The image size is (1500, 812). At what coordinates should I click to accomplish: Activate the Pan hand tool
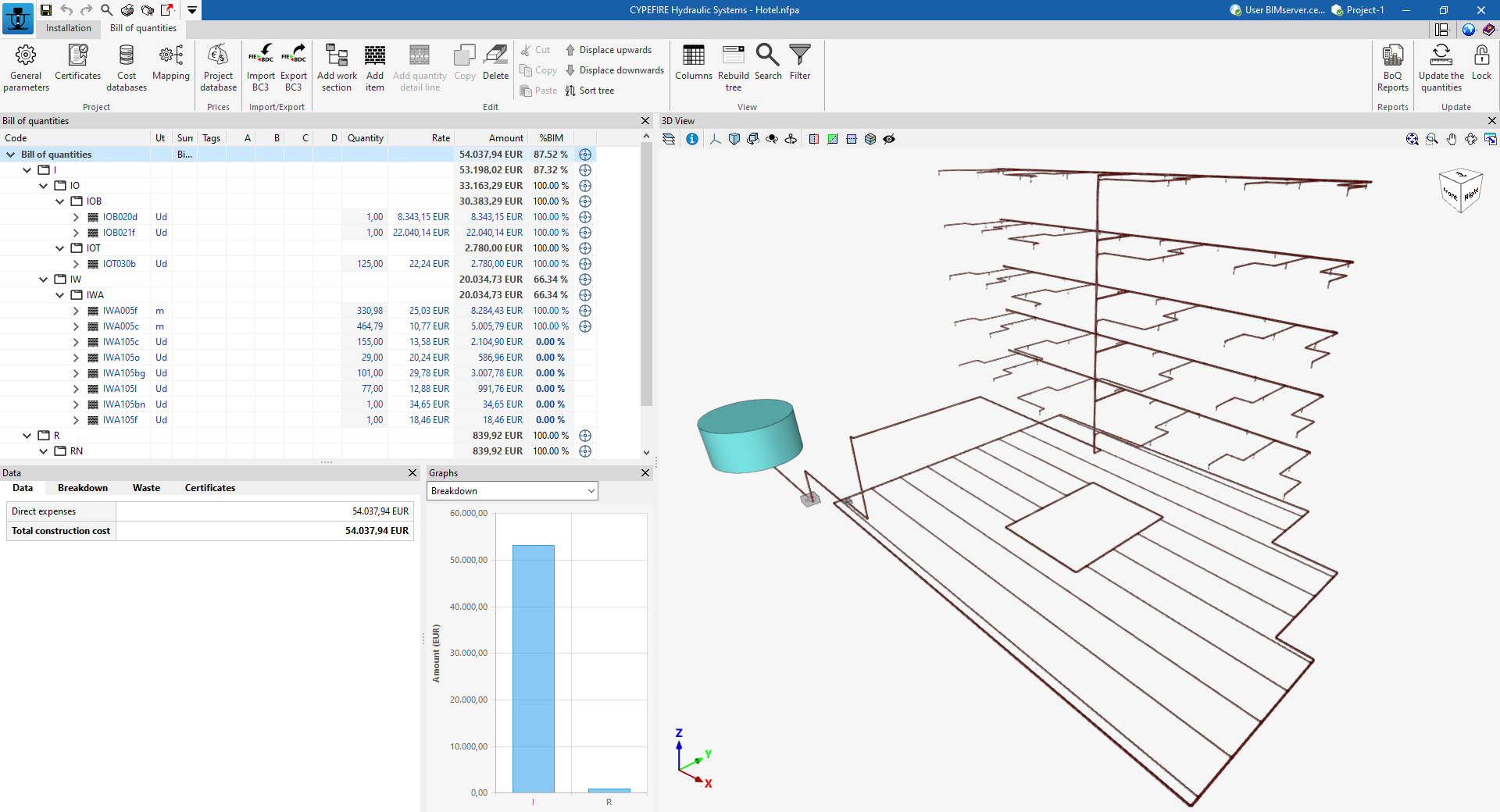(x=1452, y=139)
